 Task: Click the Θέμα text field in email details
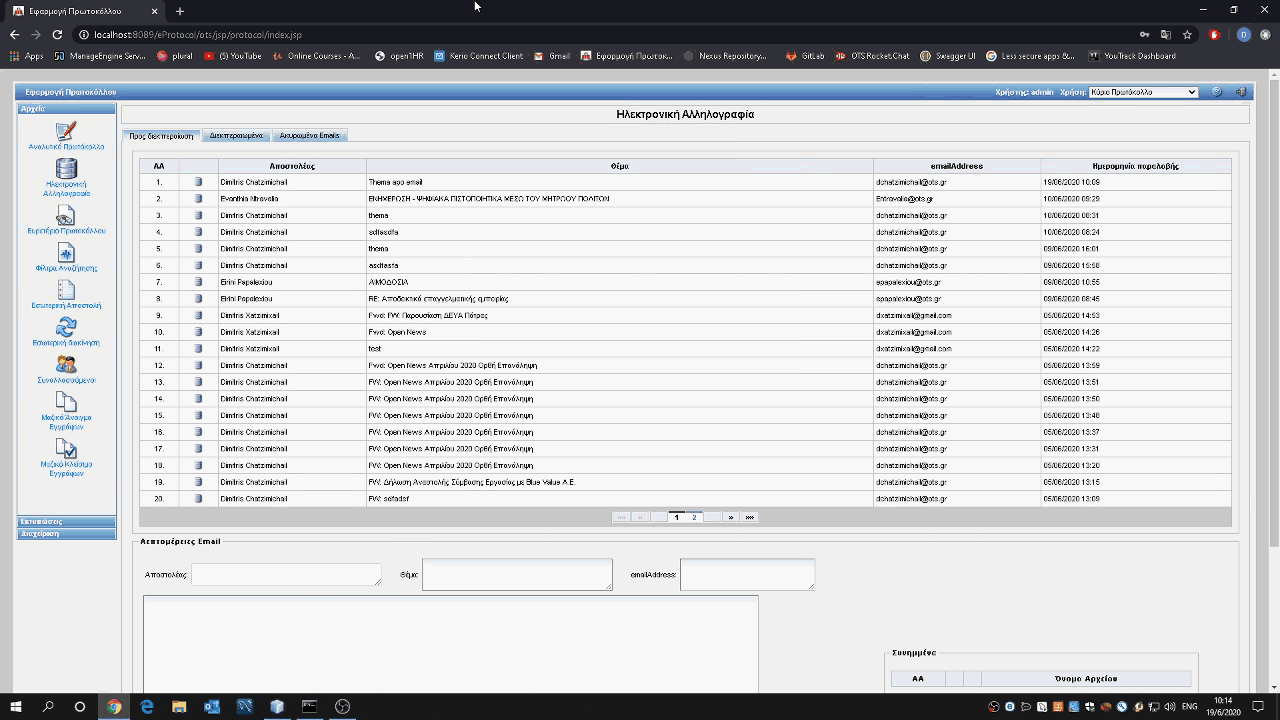[x=516, y=575]
